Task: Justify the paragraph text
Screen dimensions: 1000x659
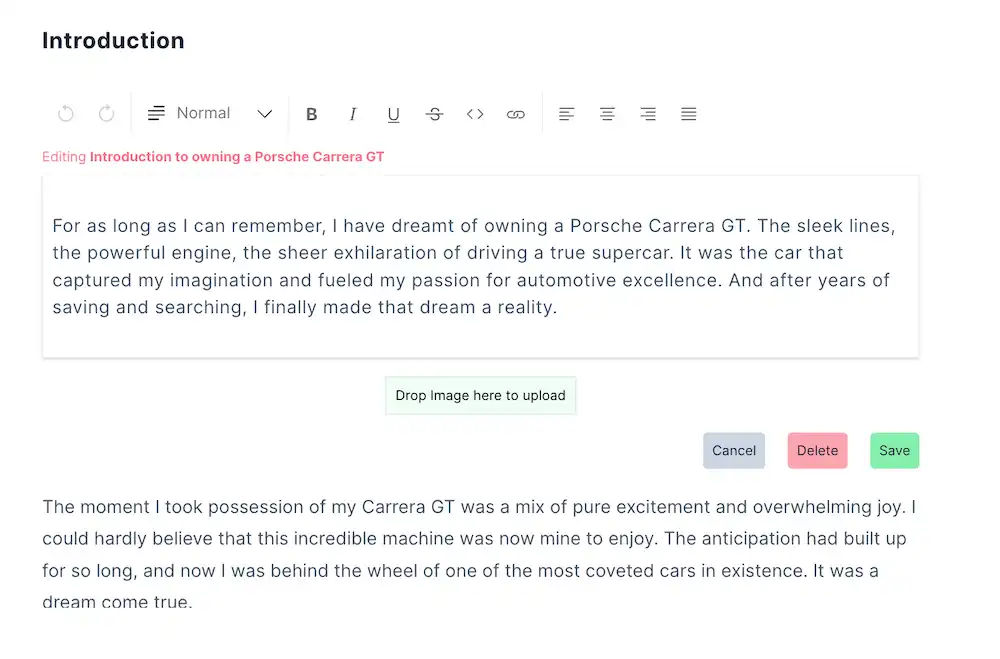Action: [689, 114]
